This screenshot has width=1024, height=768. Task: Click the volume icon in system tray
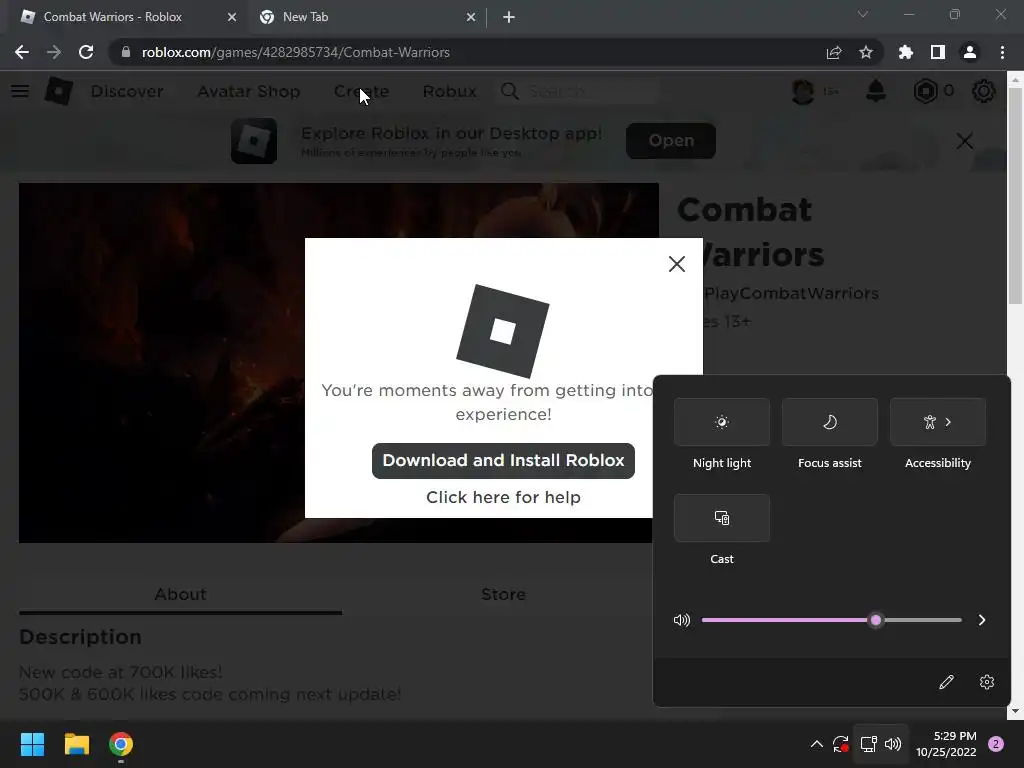[892, 744]
